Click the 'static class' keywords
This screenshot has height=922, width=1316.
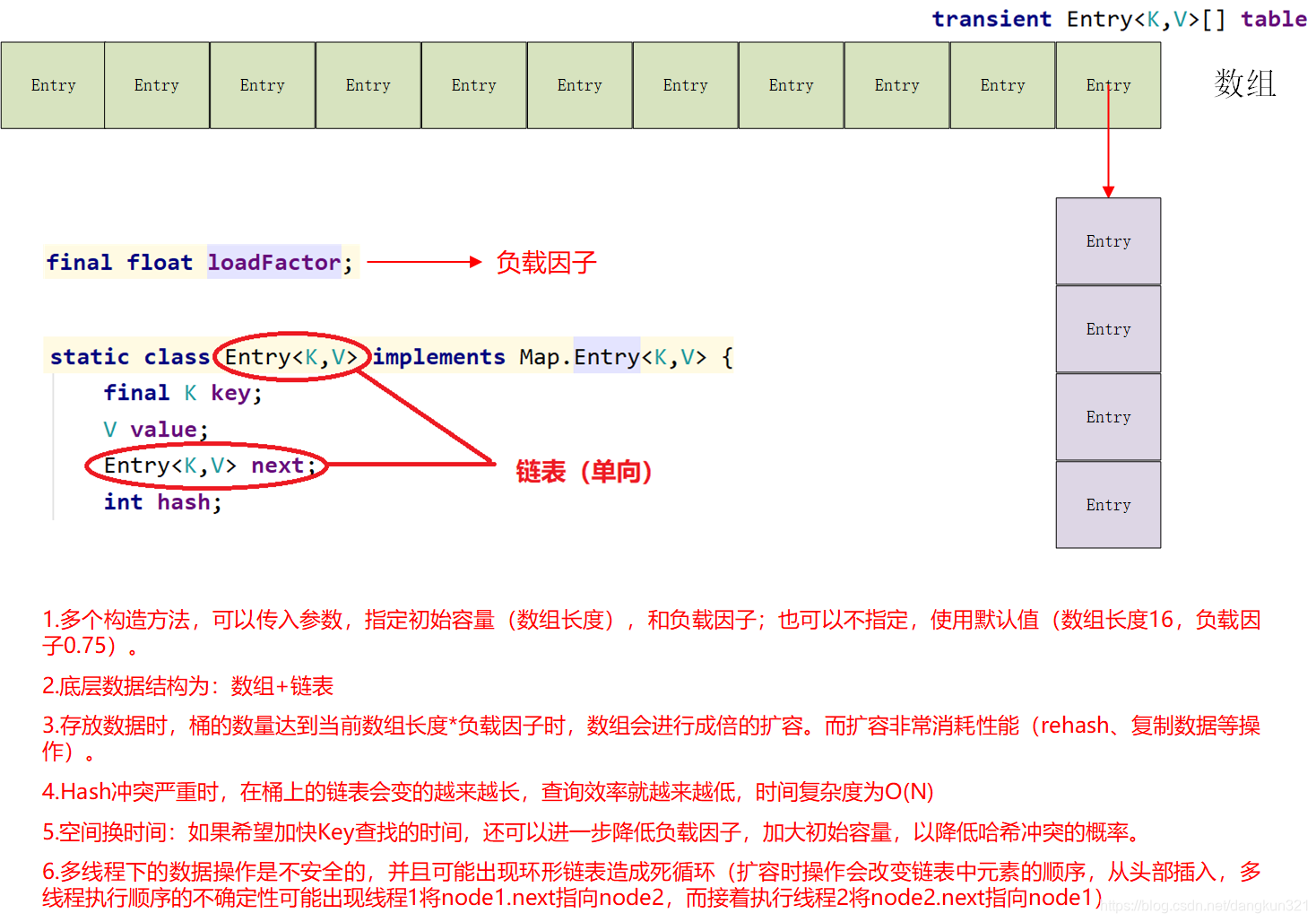(x=130, y=357)
